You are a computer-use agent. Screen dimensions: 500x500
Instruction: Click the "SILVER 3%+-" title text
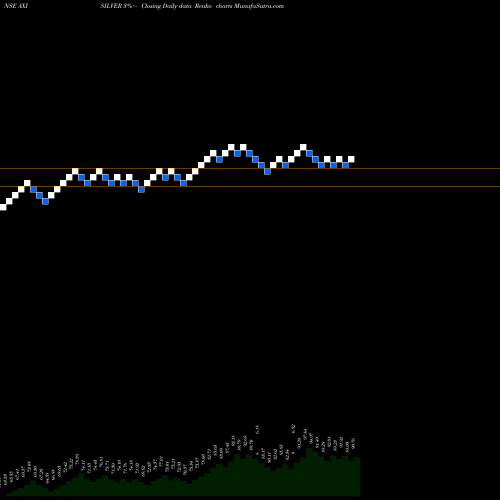coord(119,6)
